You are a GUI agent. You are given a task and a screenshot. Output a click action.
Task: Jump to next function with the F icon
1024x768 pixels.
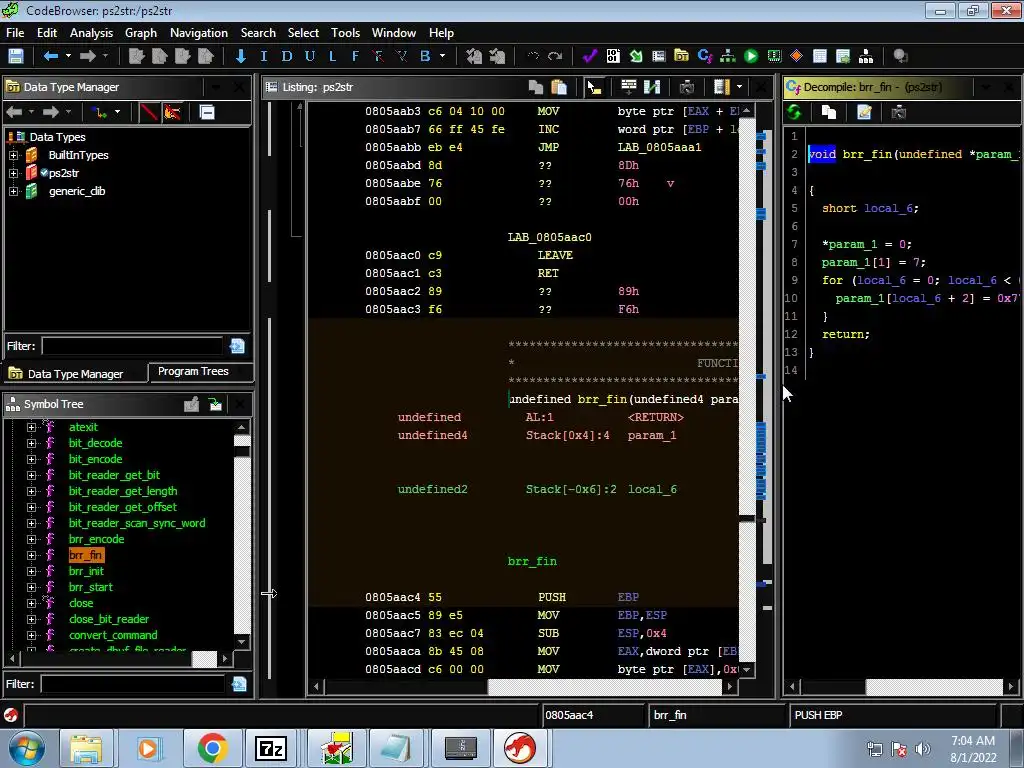(x=355, y=56)
